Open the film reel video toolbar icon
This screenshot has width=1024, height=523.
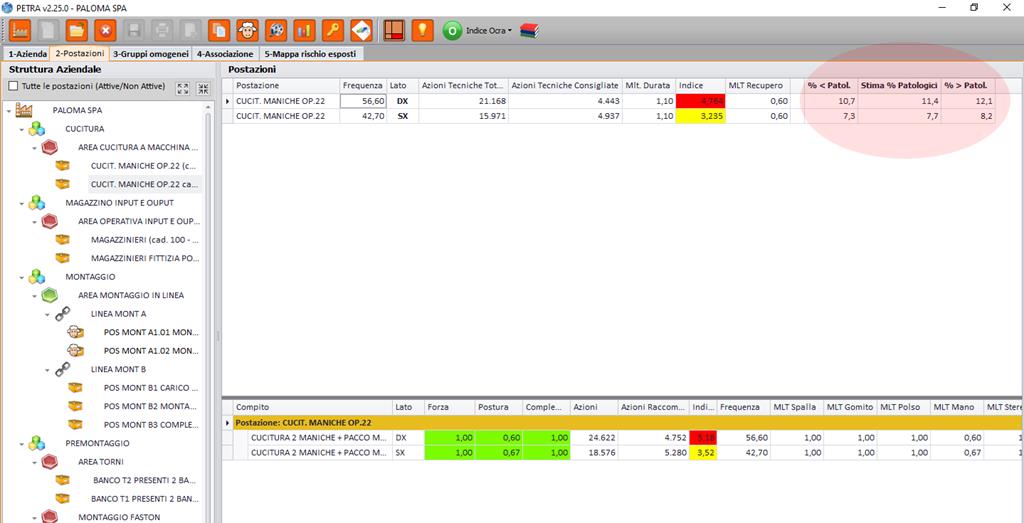click(x=276, y=30)
